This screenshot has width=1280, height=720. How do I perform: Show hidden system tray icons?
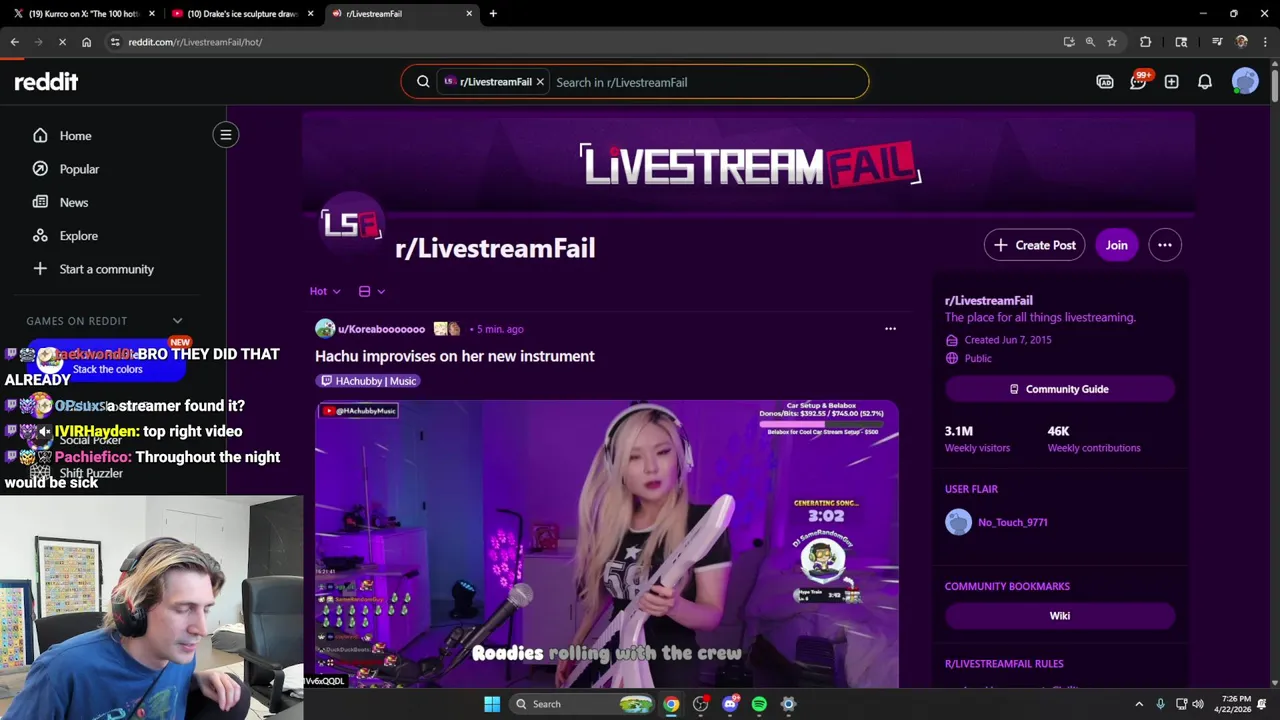pos(1138,704)
